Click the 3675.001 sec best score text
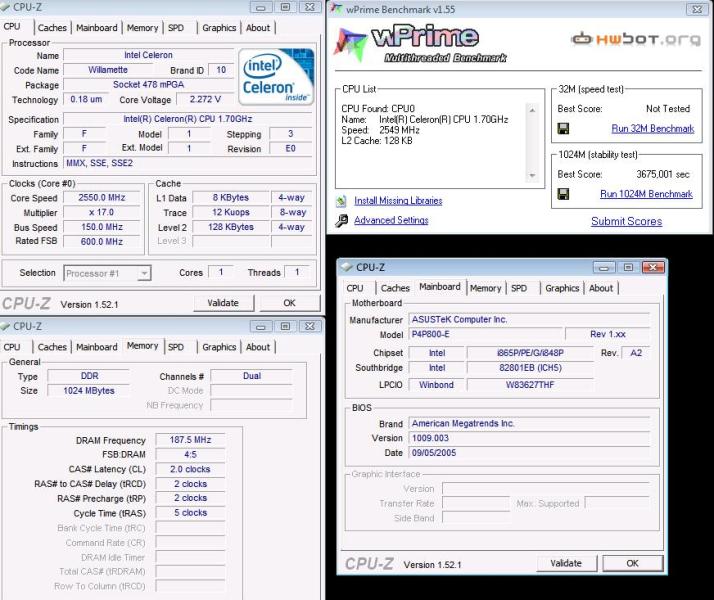Viewport: 714px width, 600px height. click(663, 175)
